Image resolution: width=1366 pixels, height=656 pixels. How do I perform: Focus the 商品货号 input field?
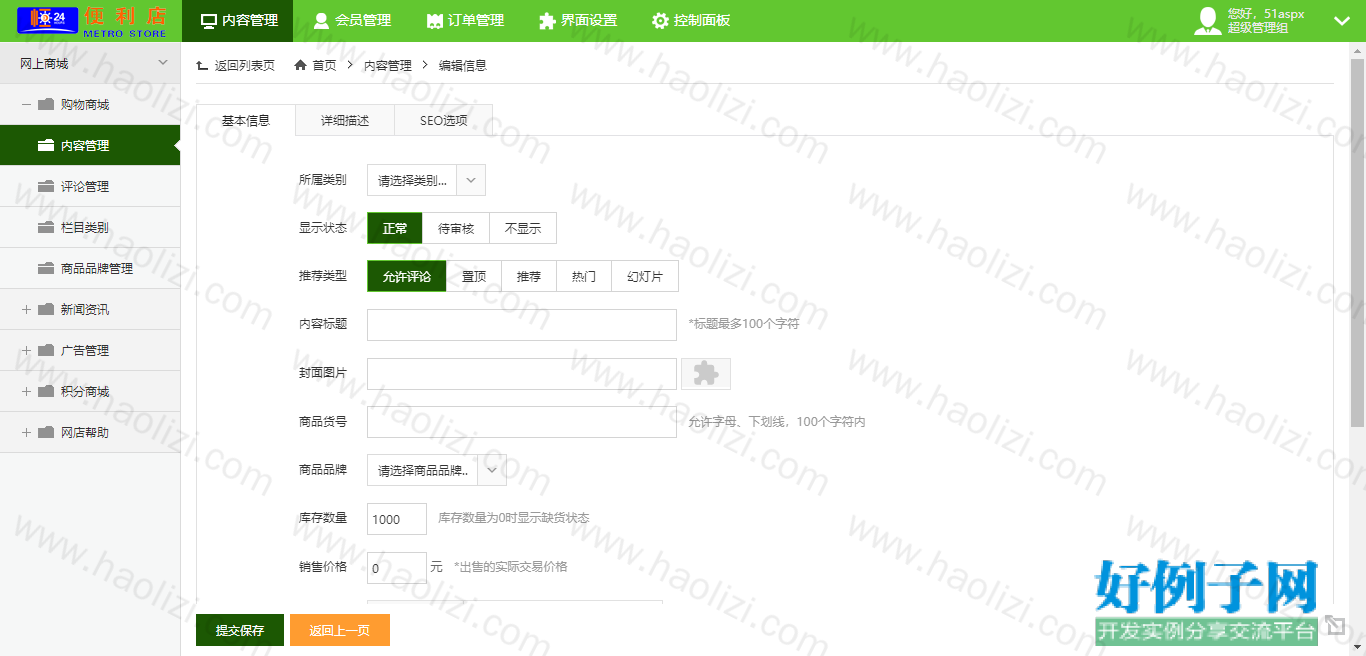522,422
